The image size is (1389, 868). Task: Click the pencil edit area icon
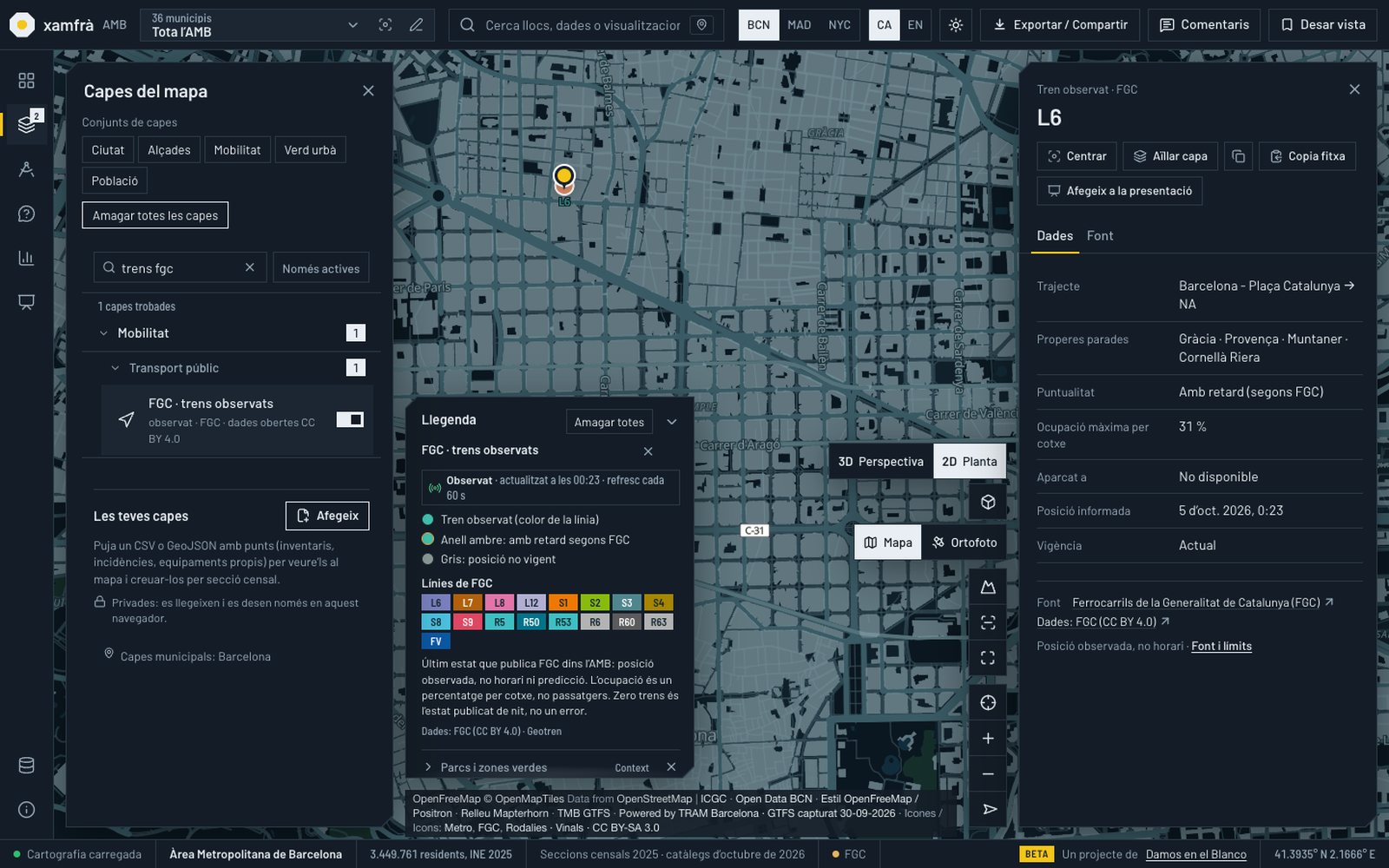pyautogui.click(x=417, y=25)
